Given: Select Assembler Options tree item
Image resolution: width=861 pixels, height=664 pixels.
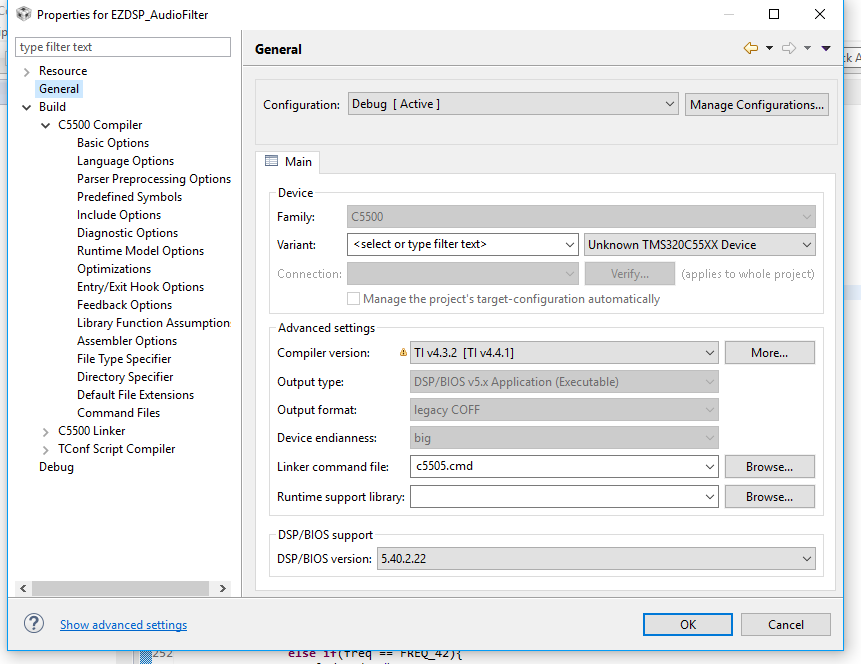Looking at the screenshot, I should click(127, 341).
